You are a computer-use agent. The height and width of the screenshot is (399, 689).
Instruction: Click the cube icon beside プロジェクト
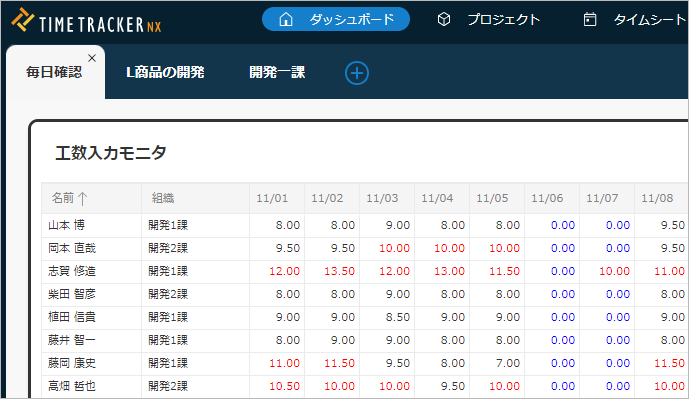pos(444,19)
